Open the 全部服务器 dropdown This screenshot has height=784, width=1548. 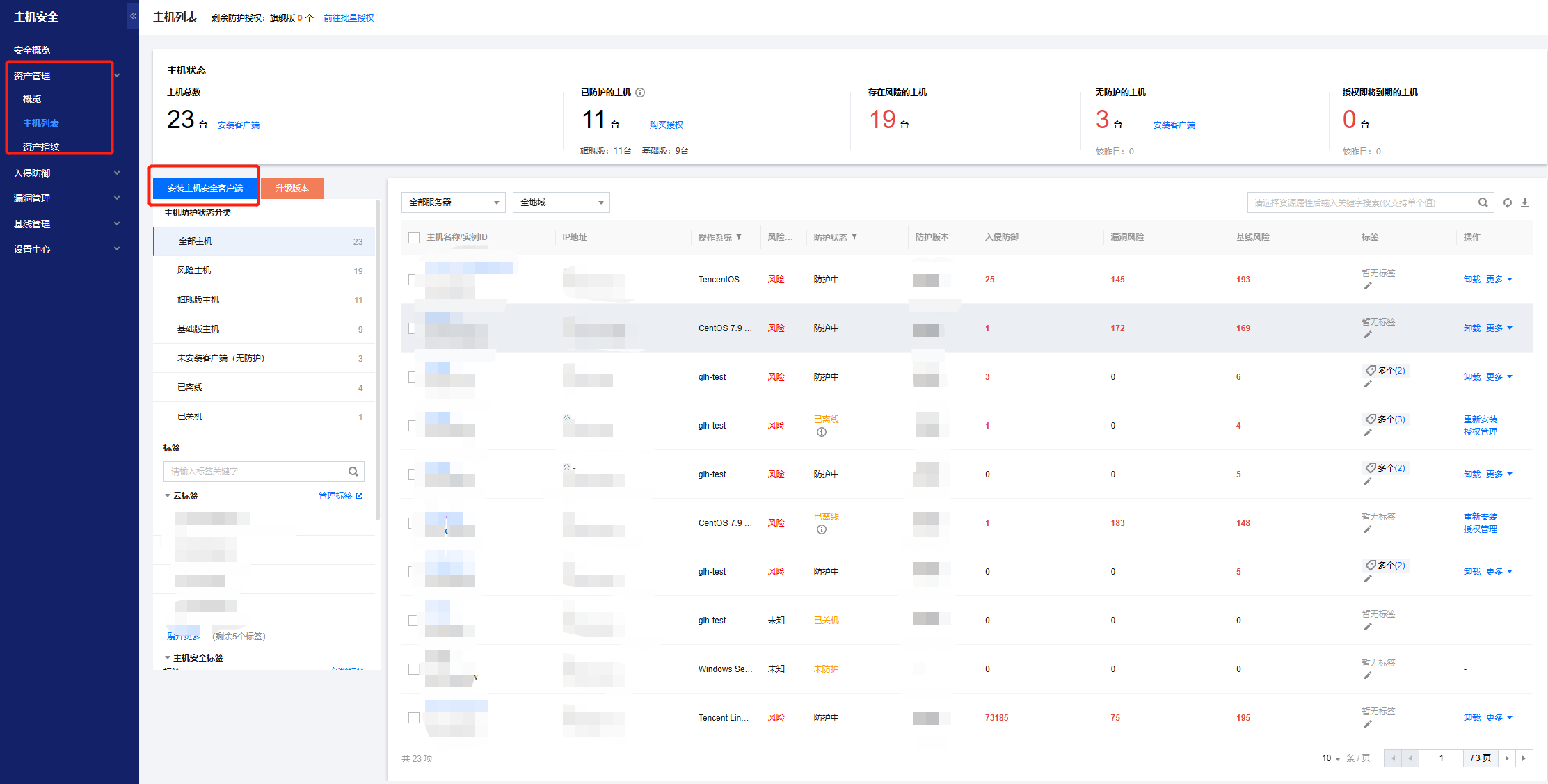(x=454, y=202)
